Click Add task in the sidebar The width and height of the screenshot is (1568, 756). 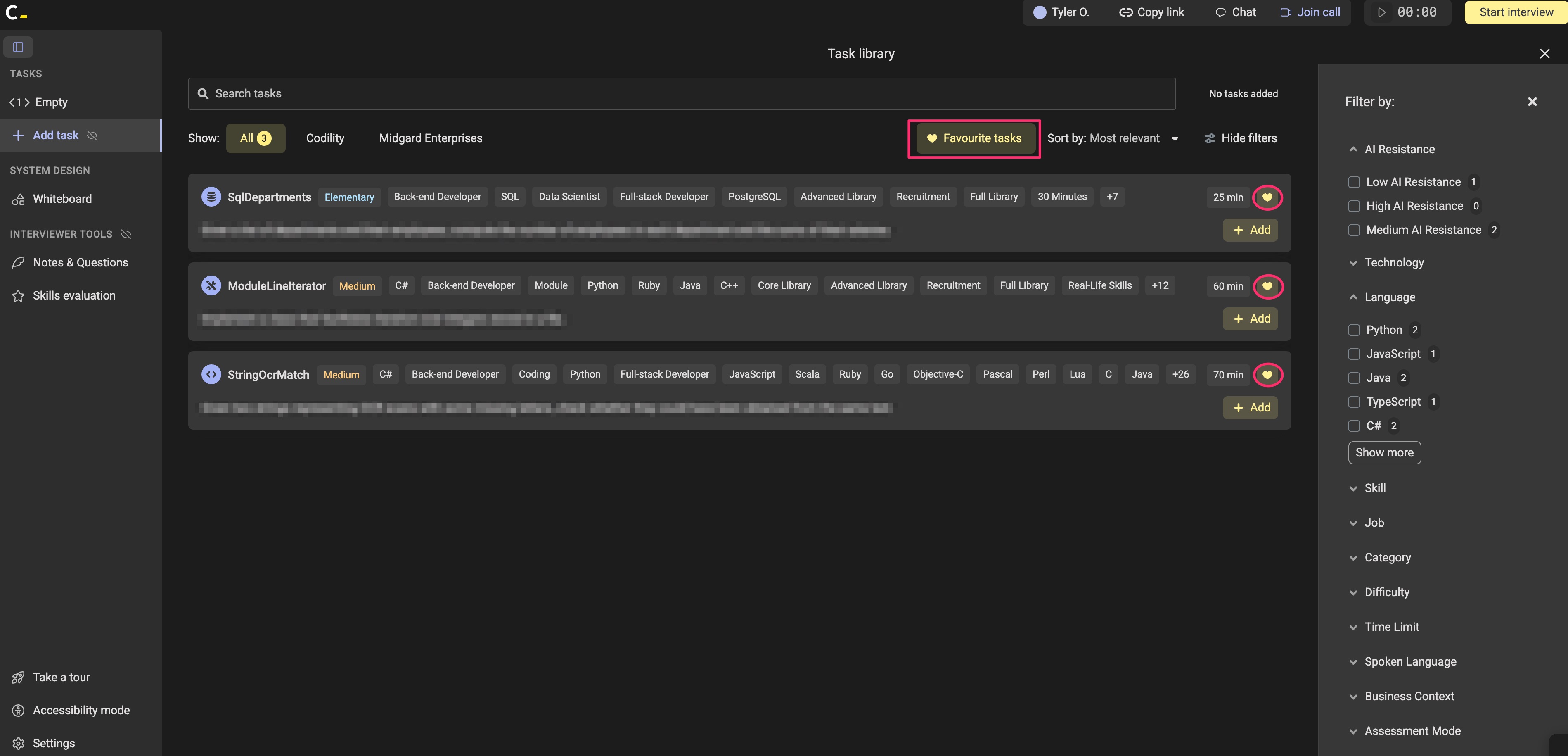tap(81, 135)
